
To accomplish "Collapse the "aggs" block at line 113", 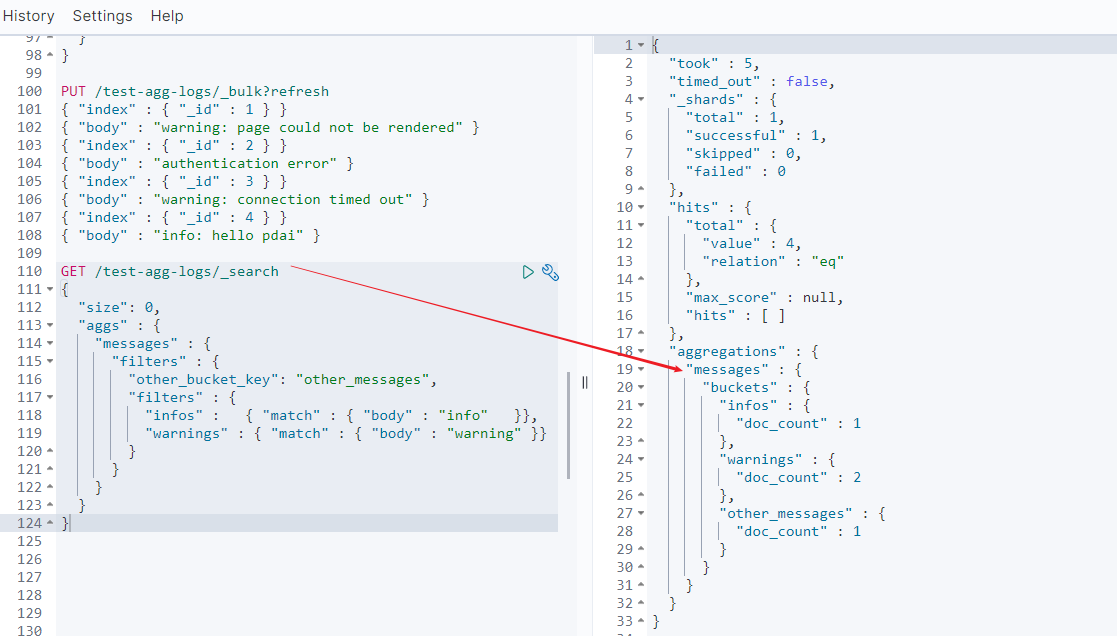I will click(x=50, y=326).
